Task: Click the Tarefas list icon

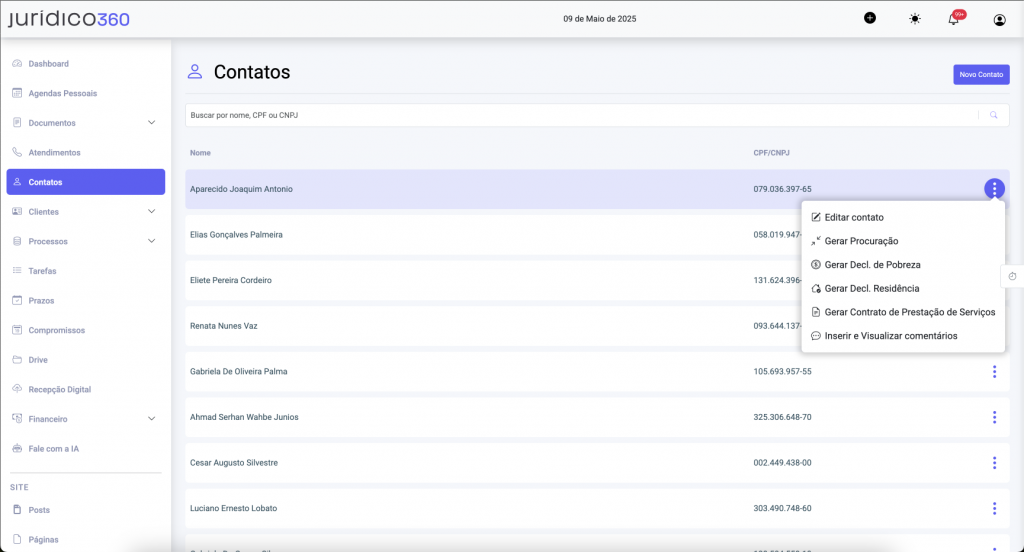Action: (x=17, y=270)
